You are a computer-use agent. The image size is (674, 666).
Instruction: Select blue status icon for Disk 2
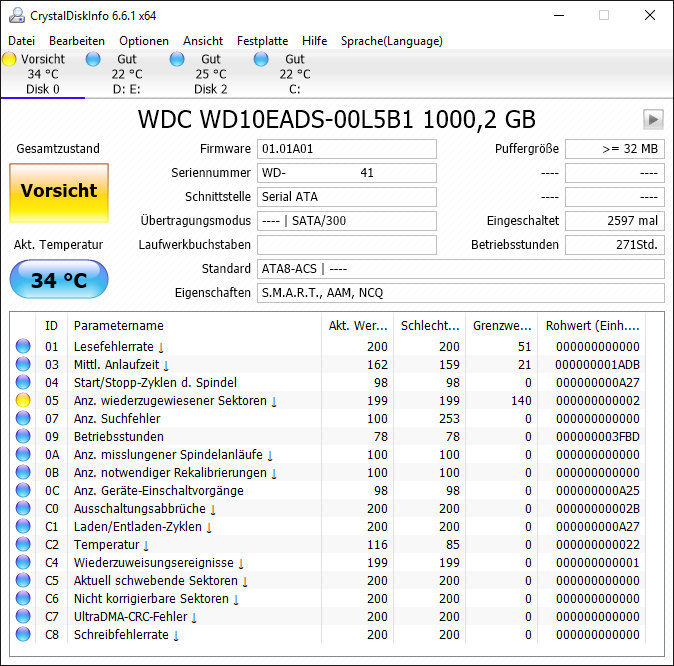[x=177, y=59]
